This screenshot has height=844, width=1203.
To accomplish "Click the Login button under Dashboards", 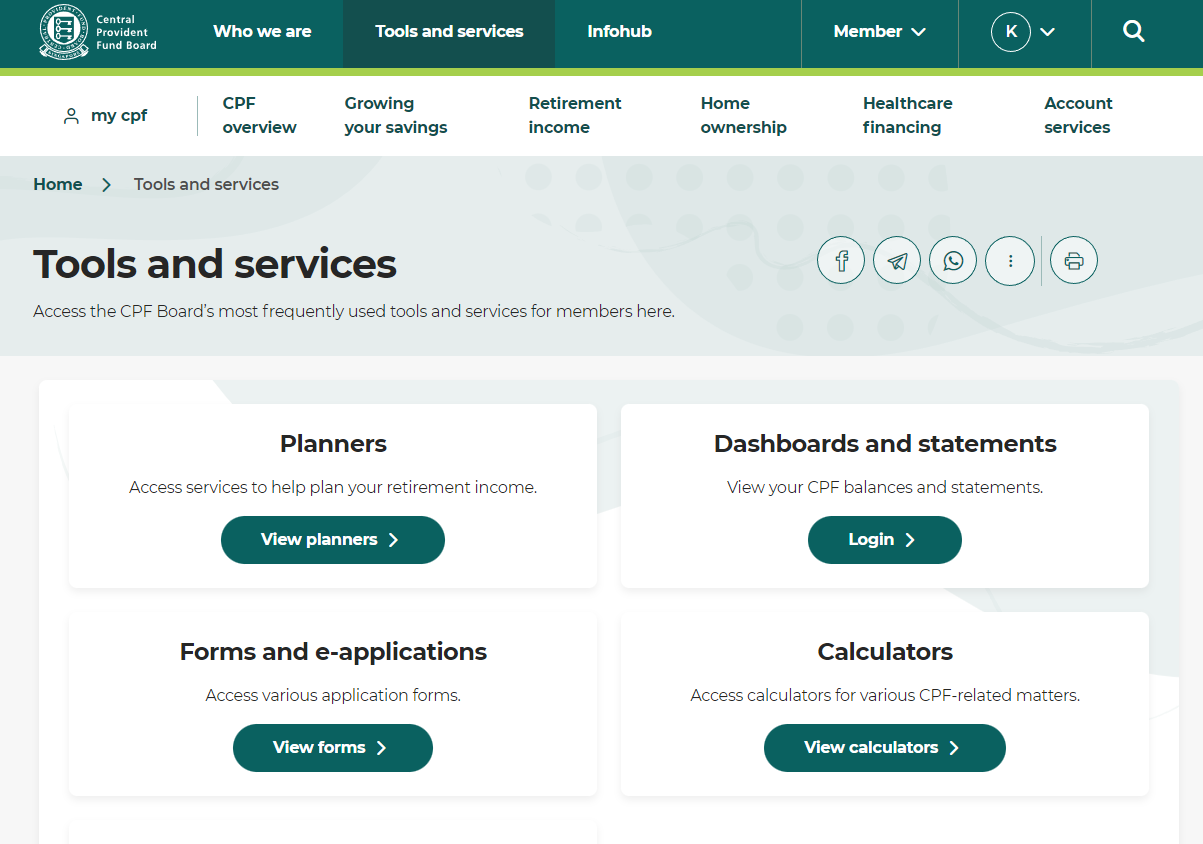I will (x=885, y=540).
